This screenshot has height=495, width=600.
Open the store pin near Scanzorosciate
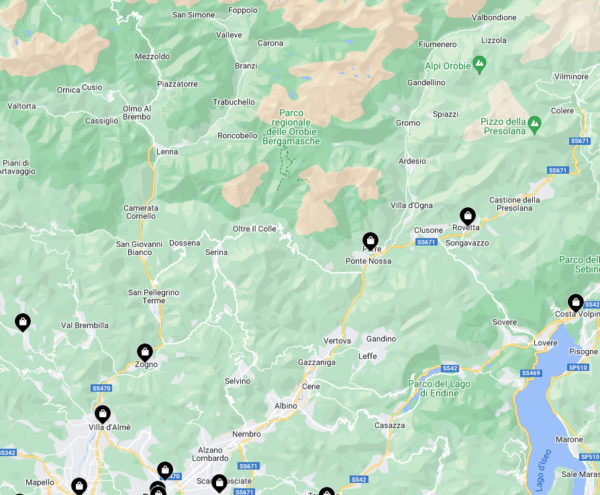pos(219,484)
